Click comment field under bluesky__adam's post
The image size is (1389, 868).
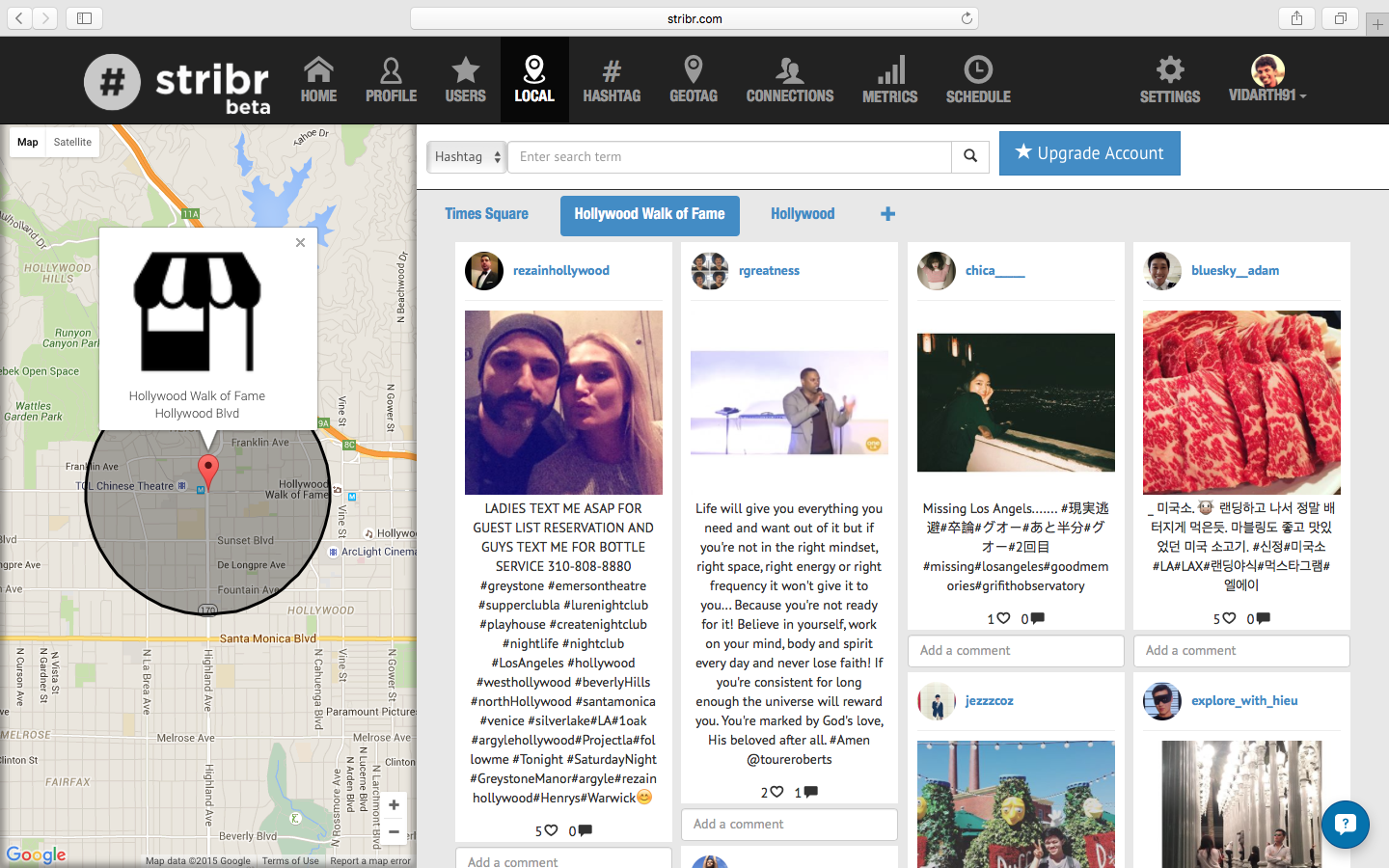pyautogui.click(x=1241, y=651)
